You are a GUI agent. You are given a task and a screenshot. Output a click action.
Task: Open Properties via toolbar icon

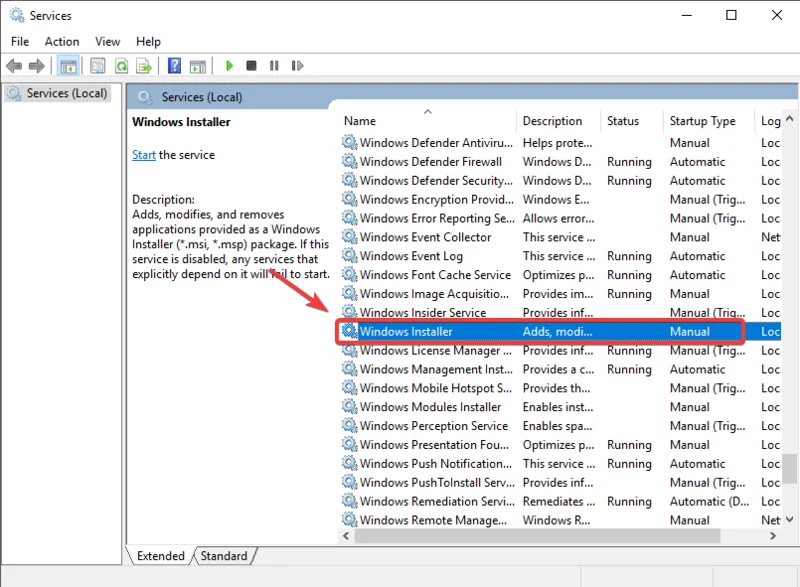pos(97,66)
